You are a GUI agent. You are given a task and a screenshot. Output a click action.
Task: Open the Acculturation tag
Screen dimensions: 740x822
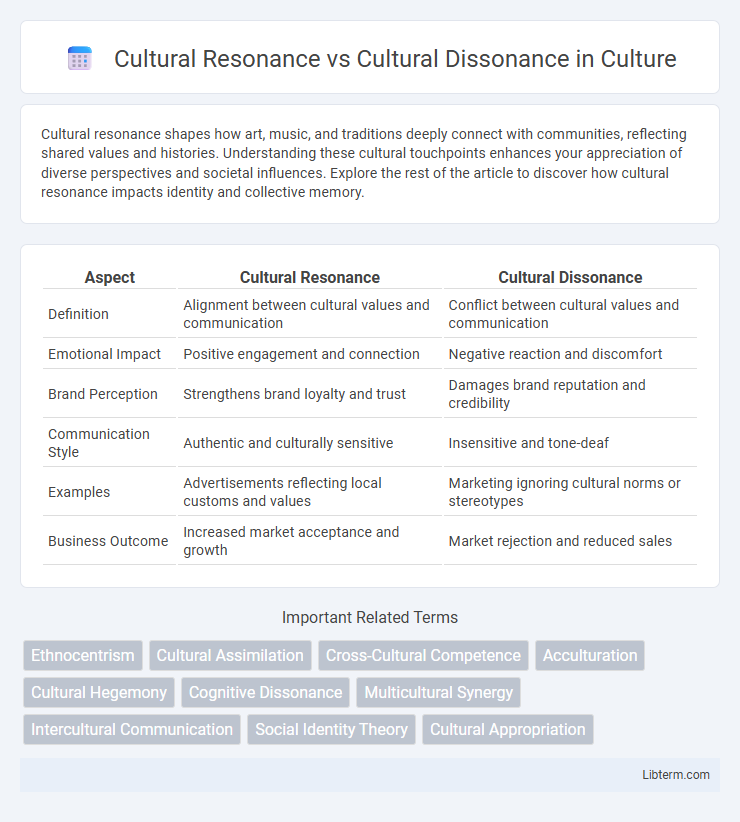[x=590, y=655]
